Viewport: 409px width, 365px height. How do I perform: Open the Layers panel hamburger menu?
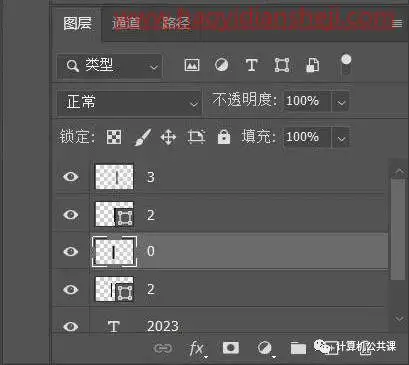(x=397, y=23)
